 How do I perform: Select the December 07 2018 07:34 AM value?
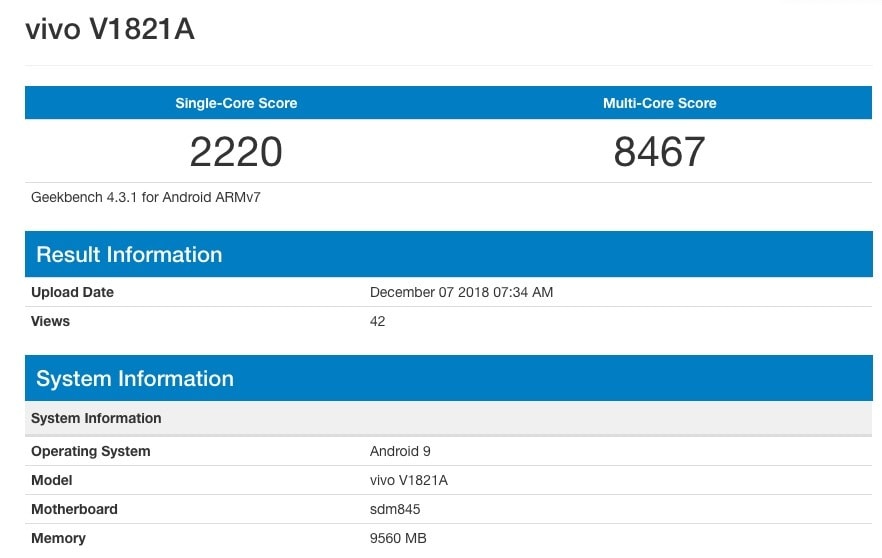(461, 292)
